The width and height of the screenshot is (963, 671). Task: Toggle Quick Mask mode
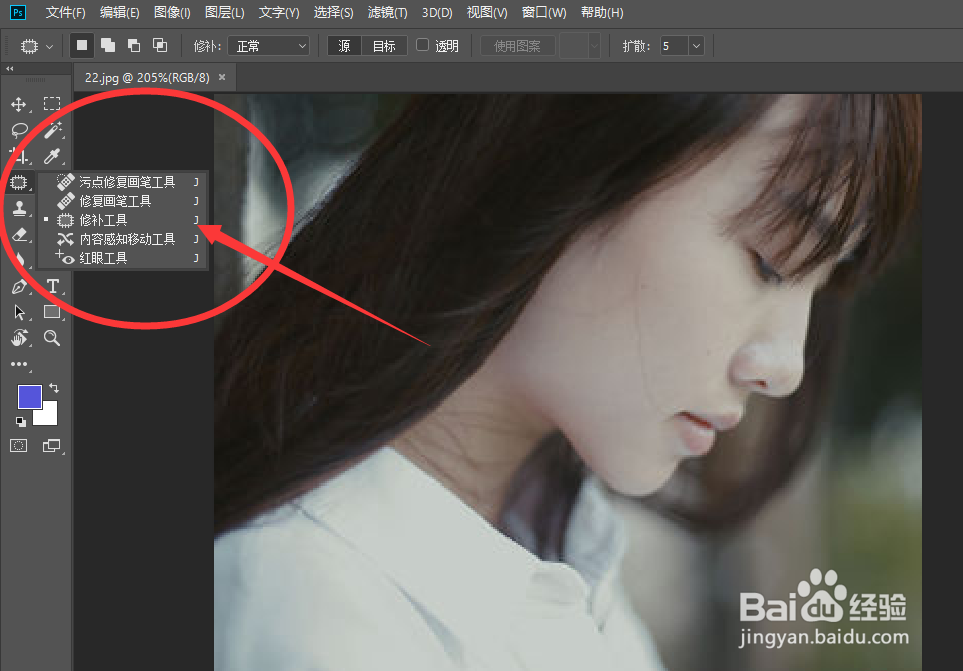[19, 446]
